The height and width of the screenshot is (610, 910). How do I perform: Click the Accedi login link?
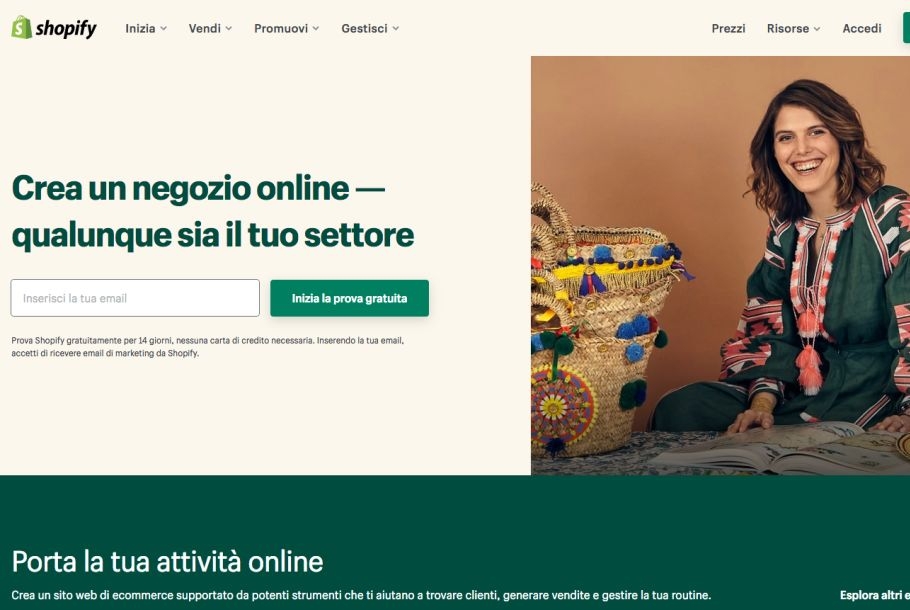click(862, 28)
